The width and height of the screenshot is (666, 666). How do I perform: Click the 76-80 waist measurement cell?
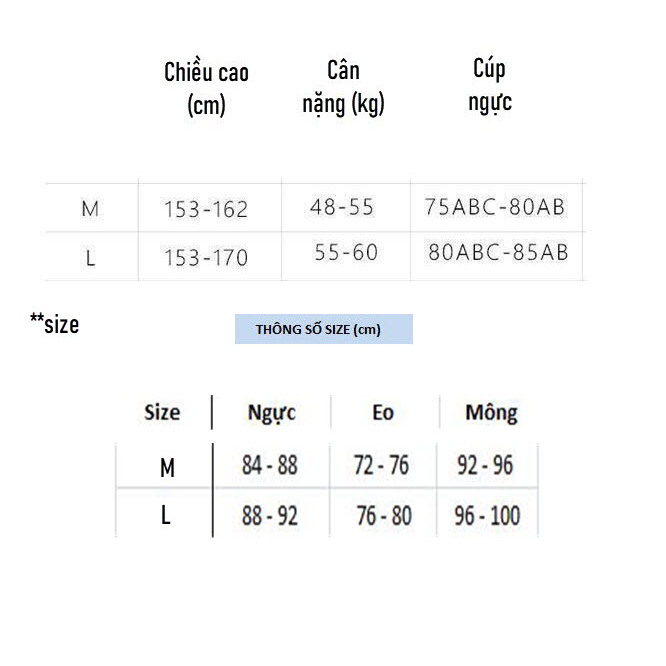[384, 516]
